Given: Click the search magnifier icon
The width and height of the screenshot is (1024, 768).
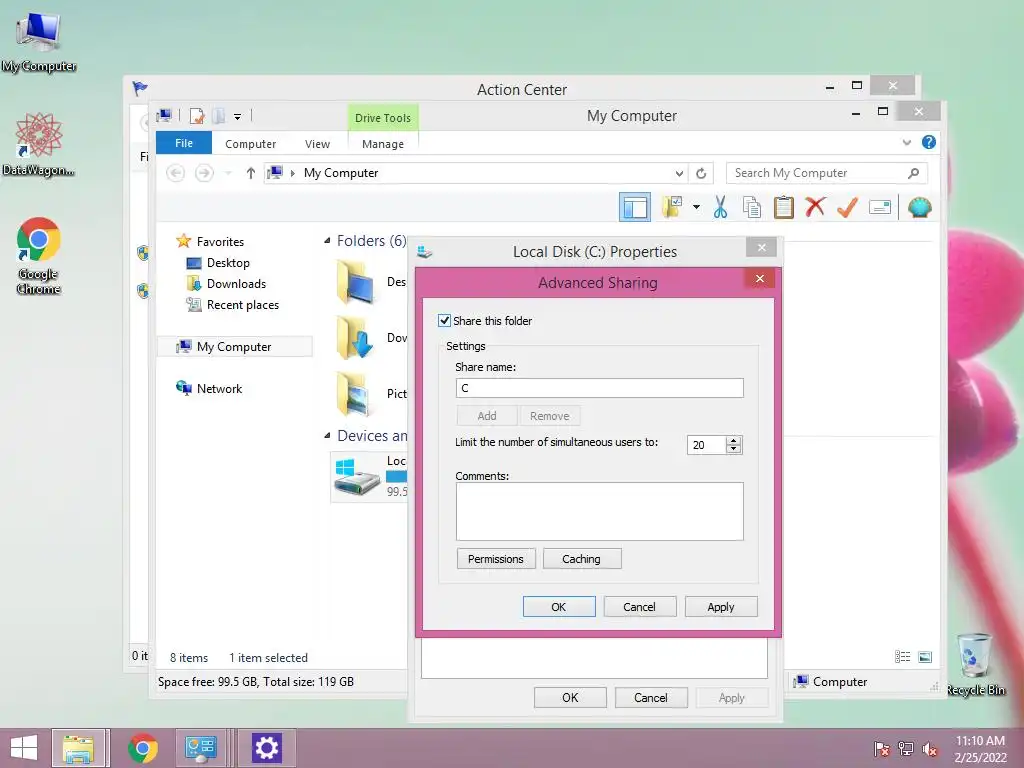Looking at the screenshot, I should click(x=913, y=173).
